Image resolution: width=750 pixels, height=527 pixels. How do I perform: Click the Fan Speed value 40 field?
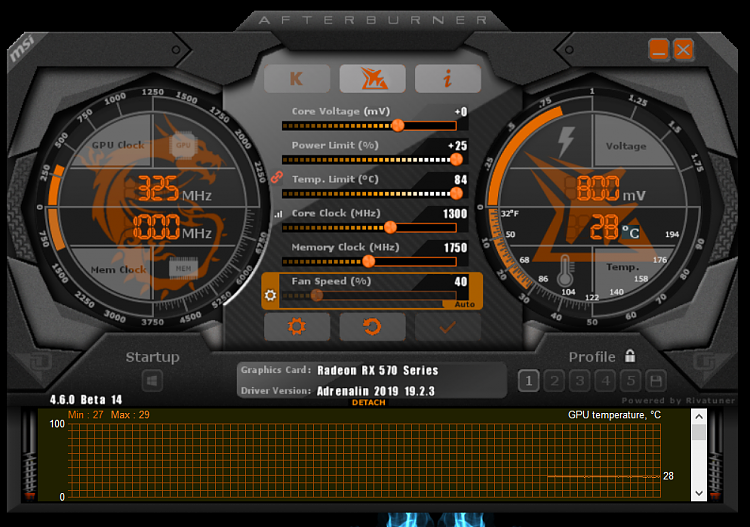click(461, 282)
